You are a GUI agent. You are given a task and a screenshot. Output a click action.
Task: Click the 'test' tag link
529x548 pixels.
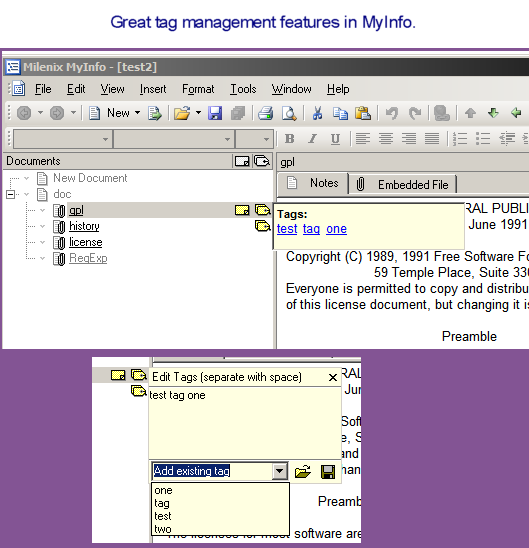(x=287, y=229)
